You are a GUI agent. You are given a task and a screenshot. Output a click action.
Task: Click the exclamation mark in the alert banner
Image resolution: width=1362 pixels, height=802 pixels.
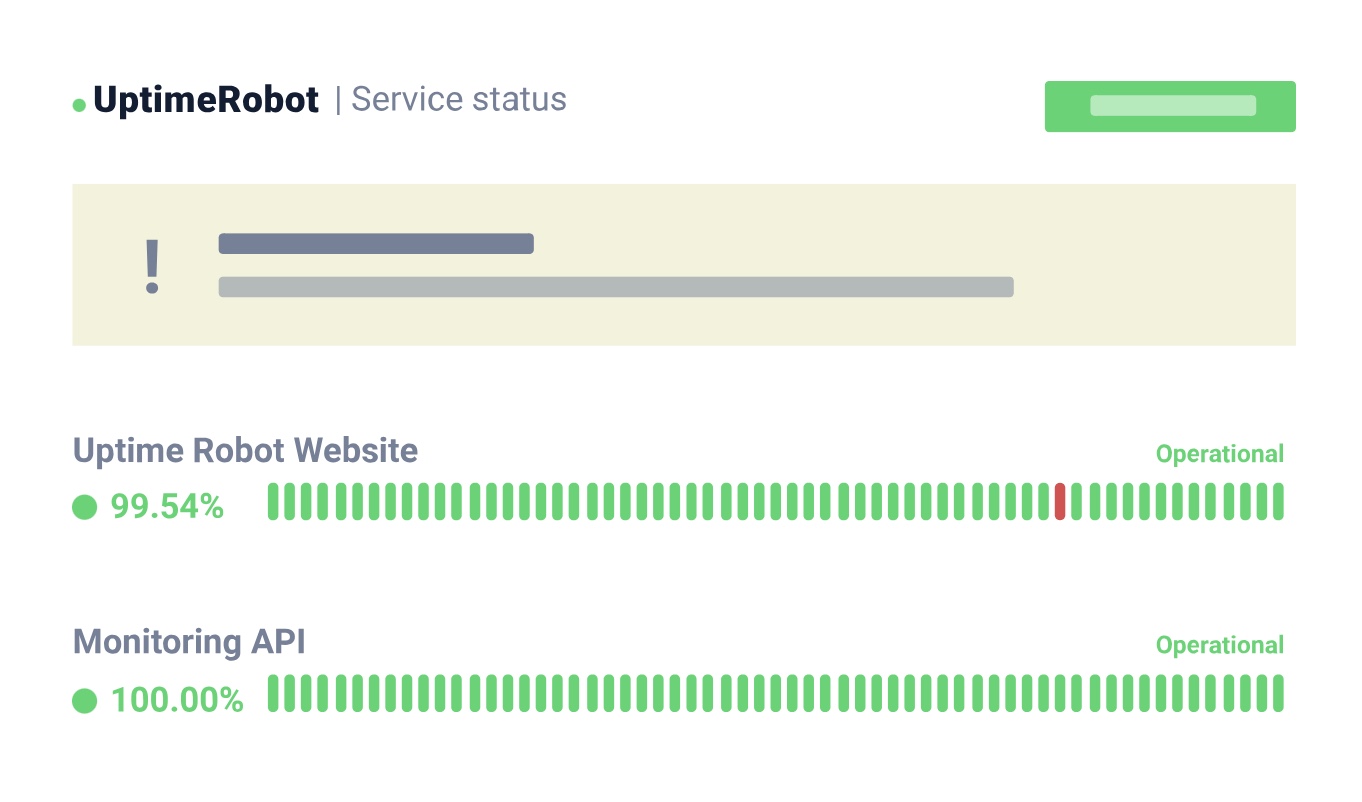coord(152,264)
